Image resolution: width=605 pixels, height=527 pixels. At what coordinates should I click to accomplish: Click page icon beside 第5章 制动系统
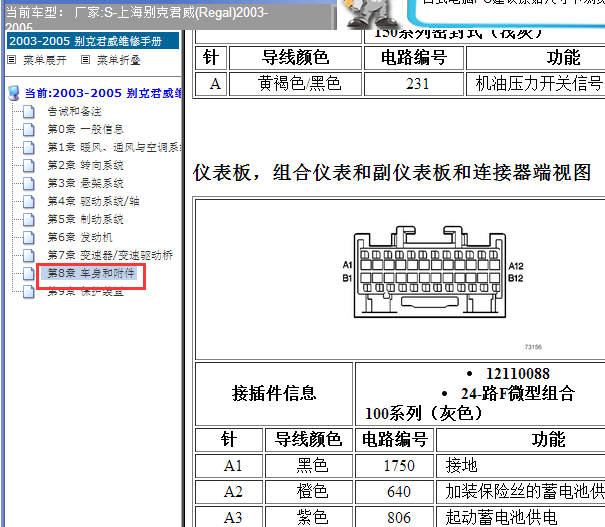[x=28, y=220]
